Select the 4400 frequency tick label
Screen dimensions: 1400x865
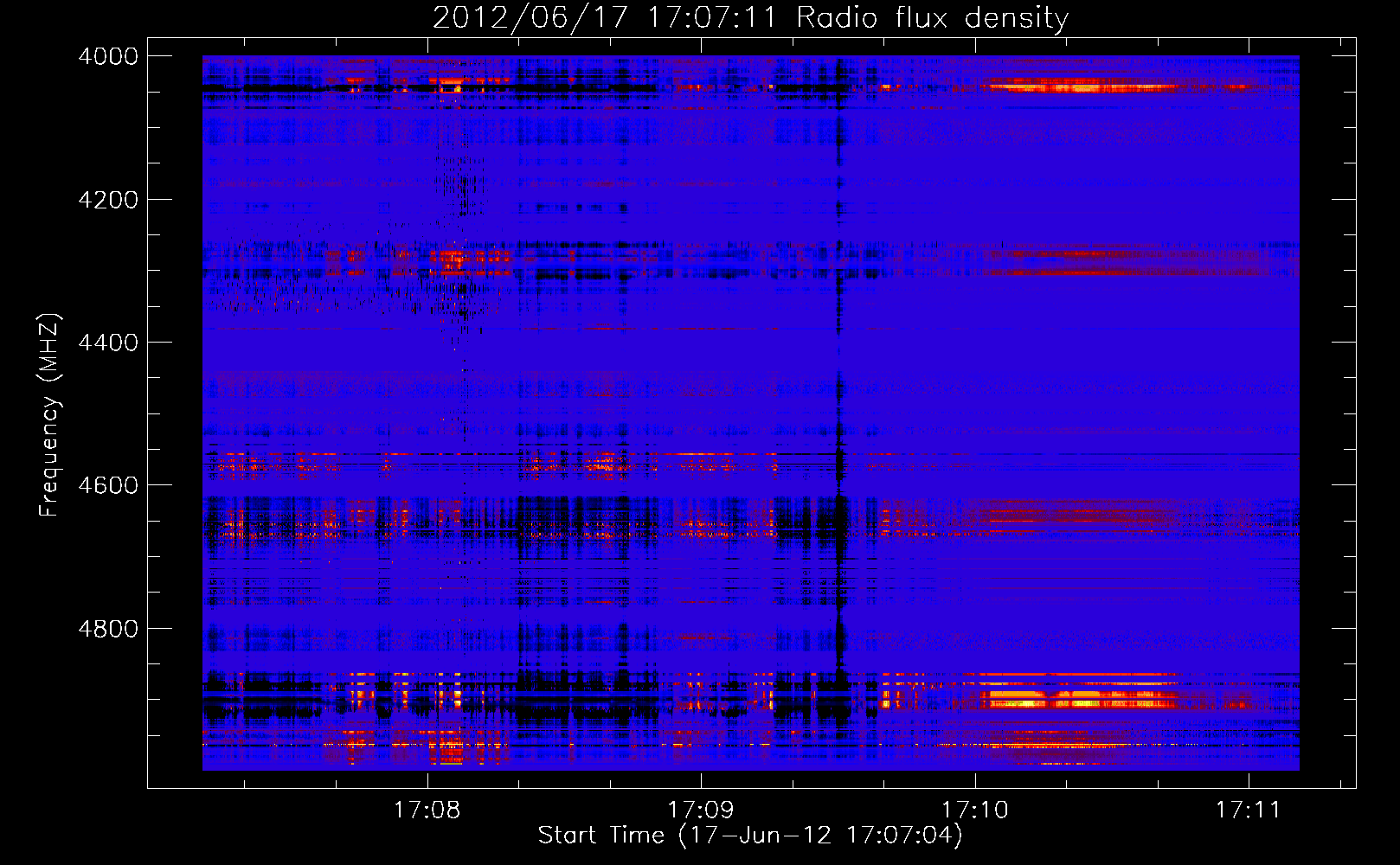[x=107, y=343]
